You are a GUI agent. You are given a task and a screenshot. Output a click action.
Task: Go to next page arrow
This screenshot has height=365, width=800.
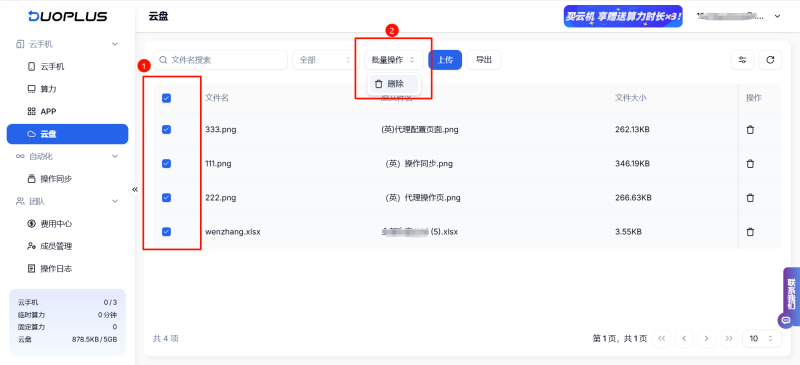tap(707, 338)
